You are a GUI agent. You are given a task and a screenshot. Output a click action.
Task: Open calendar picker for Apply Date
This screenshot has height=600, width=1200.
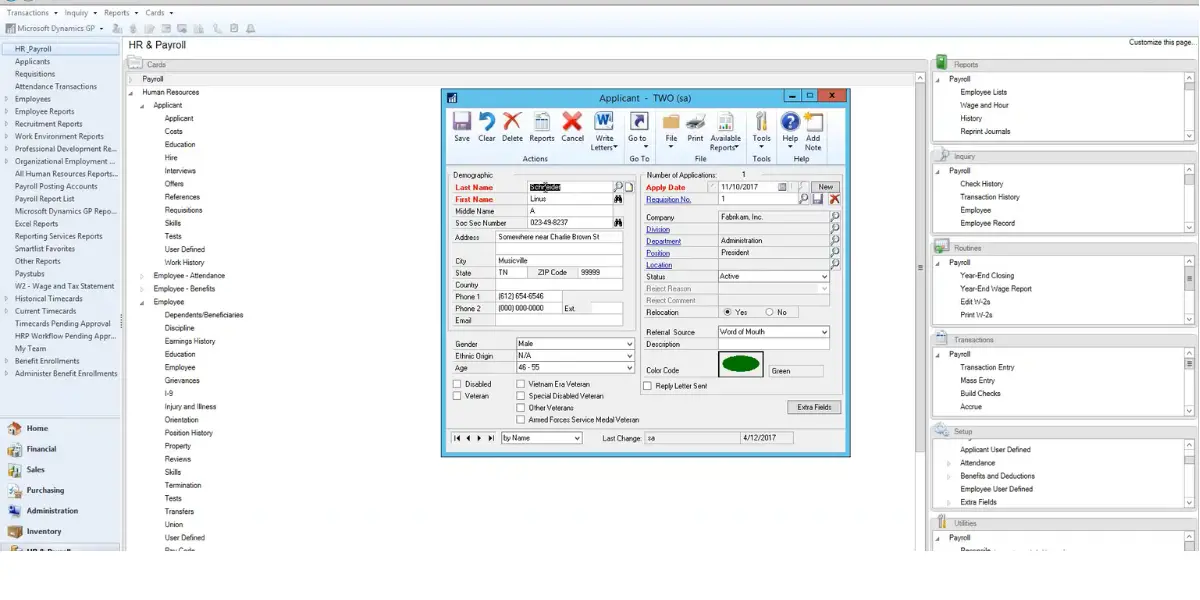(x=783, y=187)
